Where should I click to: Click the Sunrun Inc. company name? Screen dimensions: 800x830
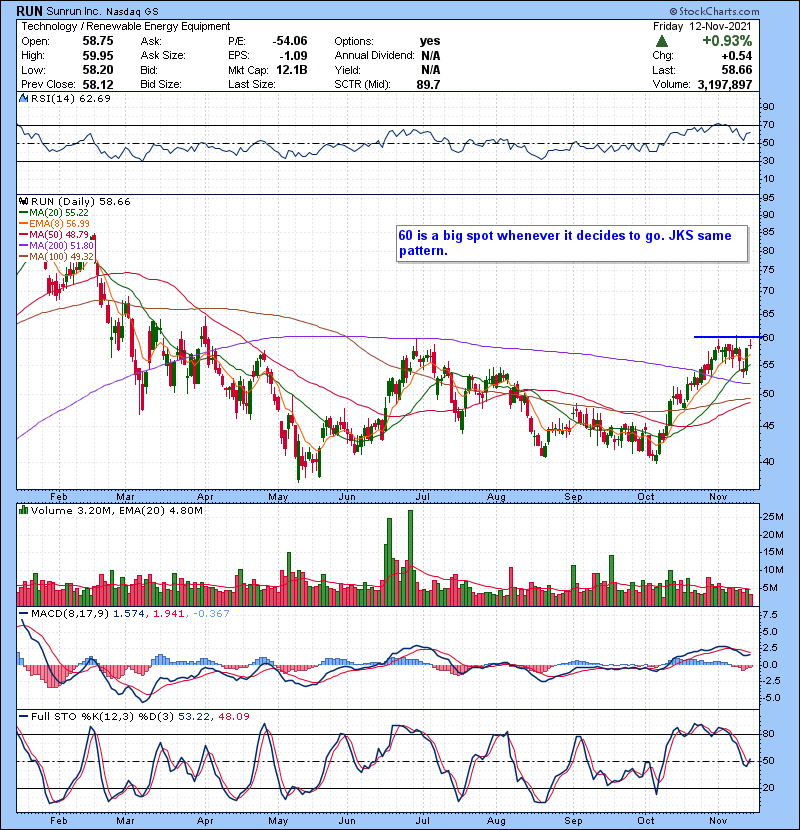74,11
